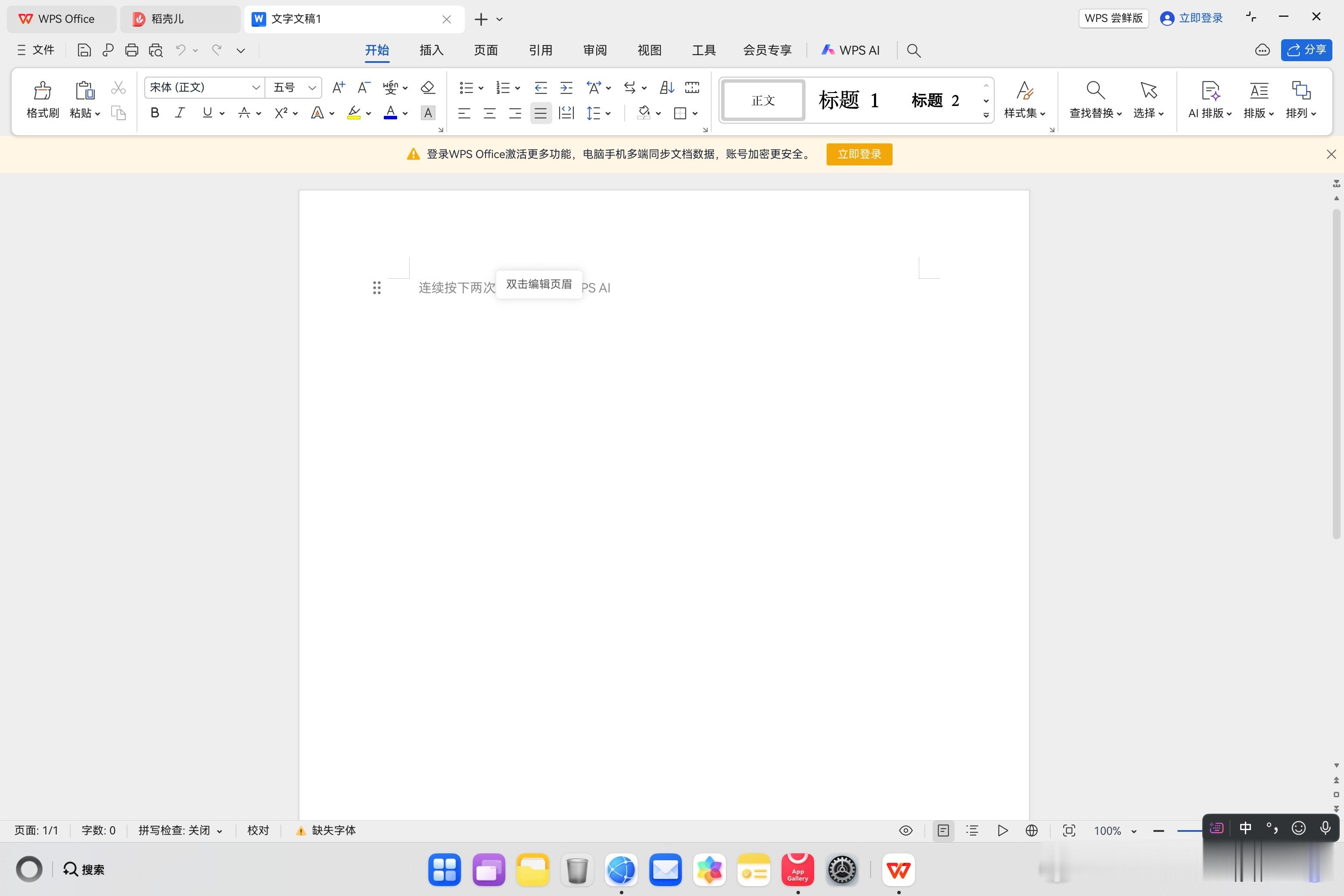
Task: Open the web layout globe icon in status bar
Action: point(1031,830)
